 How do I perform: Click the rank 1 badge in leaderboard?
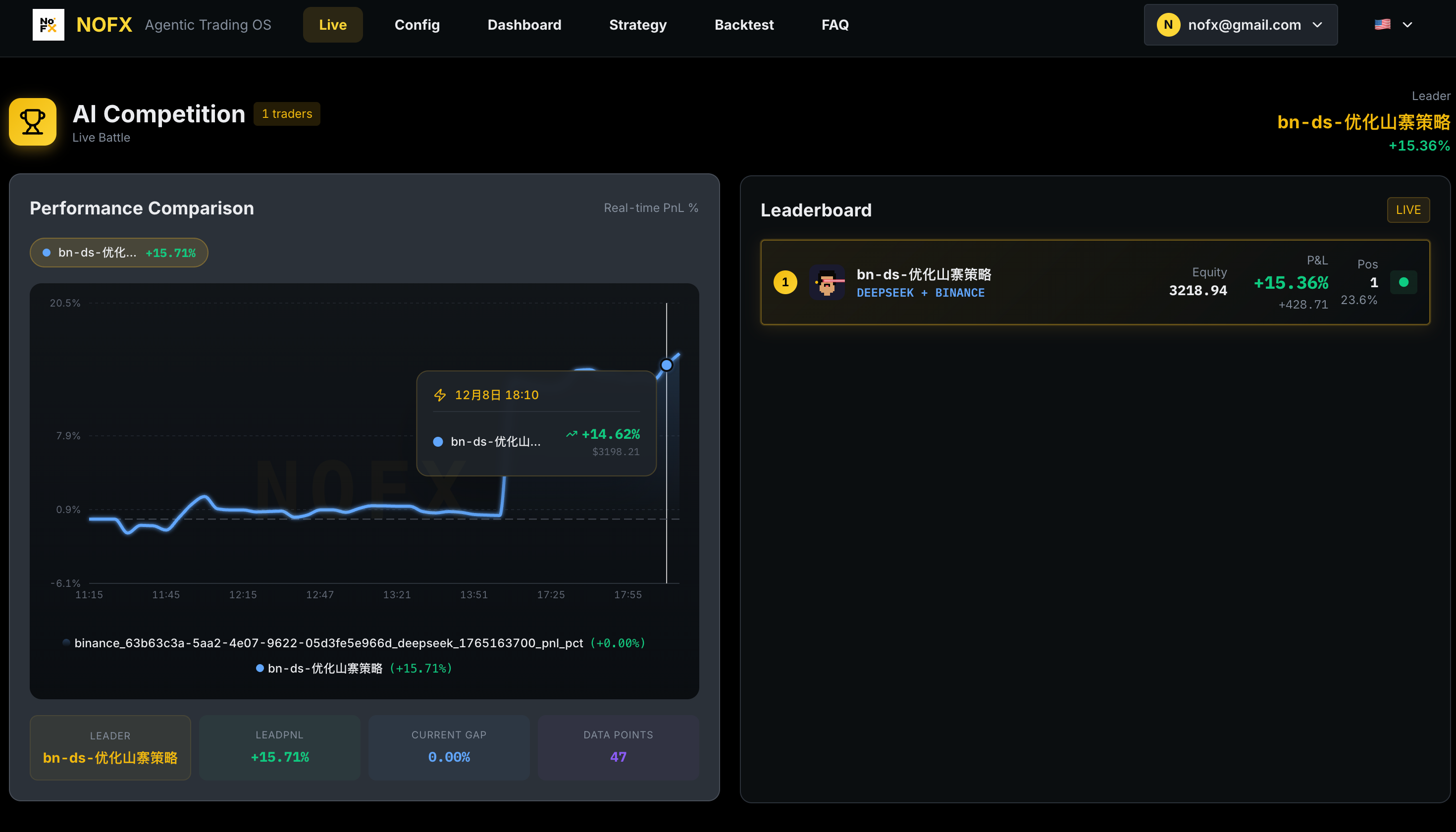[x=785, y=282]
